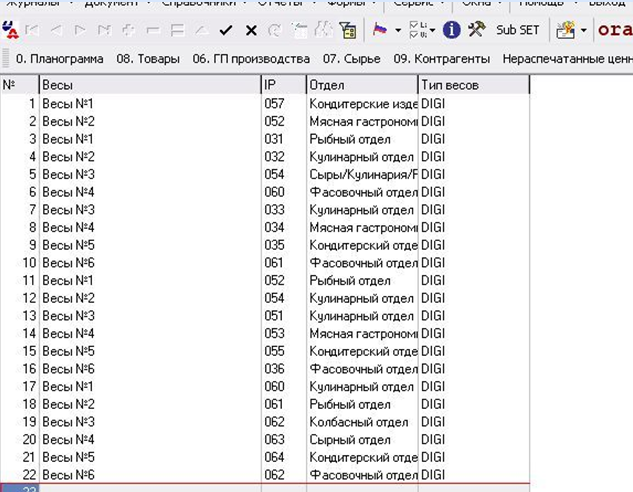Click the grid table icon before binoculars
Viewport: 633px width, 492px height.
(299, 30)
